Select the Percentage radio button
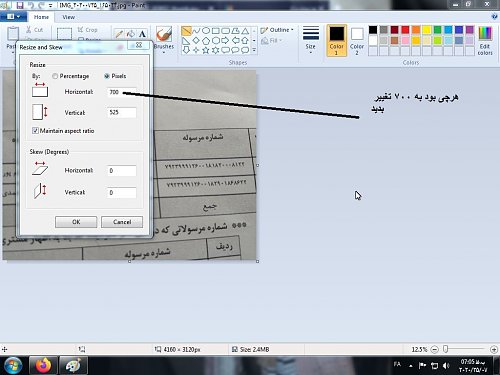 coord(55,76)
